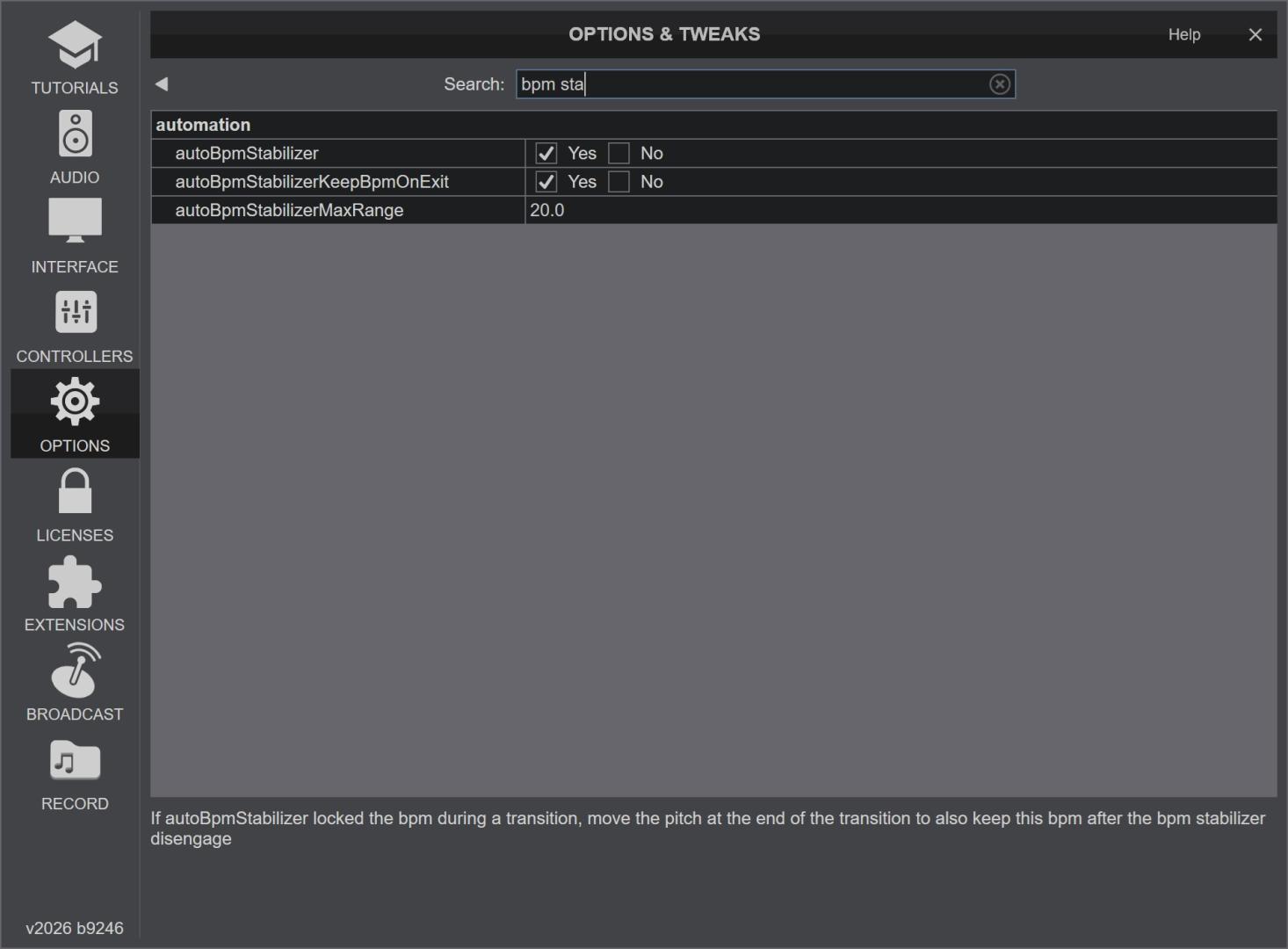
Task: Select the Options gear icon
Action: tap(75, 402)
